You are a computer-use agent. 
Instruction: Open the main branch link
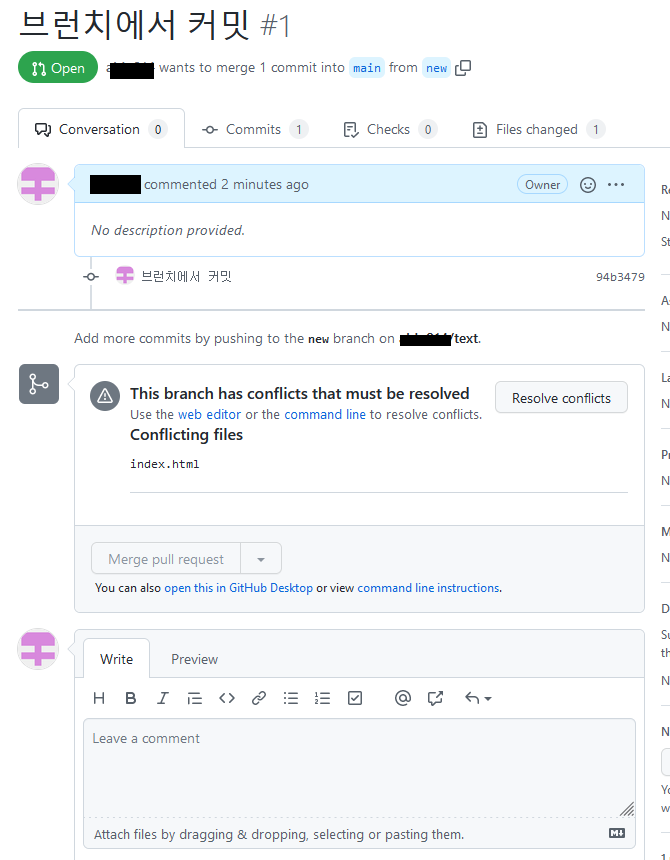coord(367,68)
